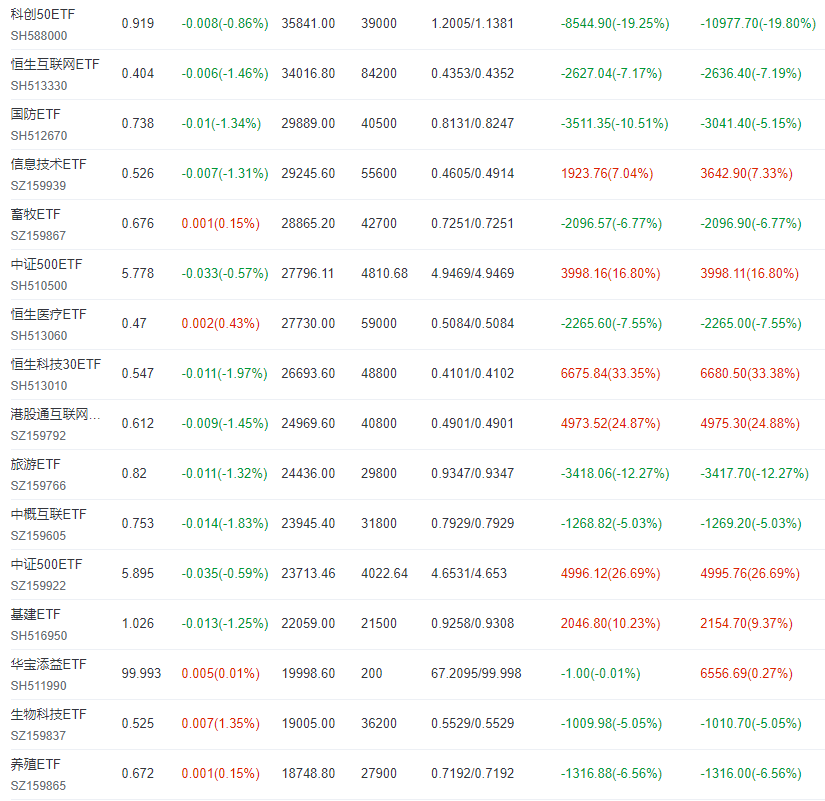
Task: Select code SH512670
Action: pos(39,136)
